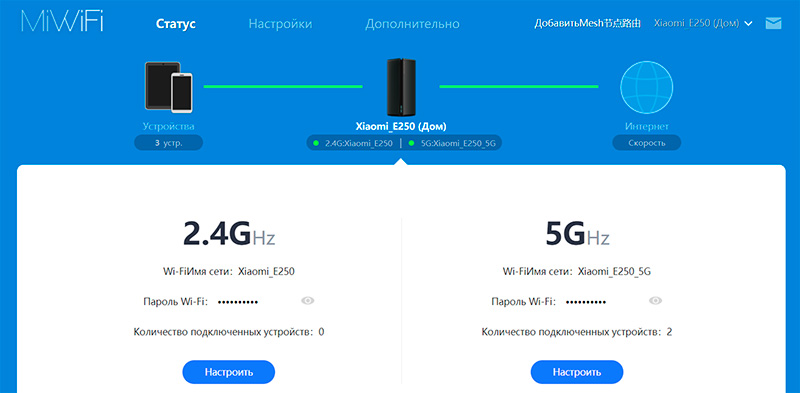This screenshot has width=800, height=393.
Task: Expand the Xiaomi_E250 (Дом) dropdown arrow
Action: 749,23
